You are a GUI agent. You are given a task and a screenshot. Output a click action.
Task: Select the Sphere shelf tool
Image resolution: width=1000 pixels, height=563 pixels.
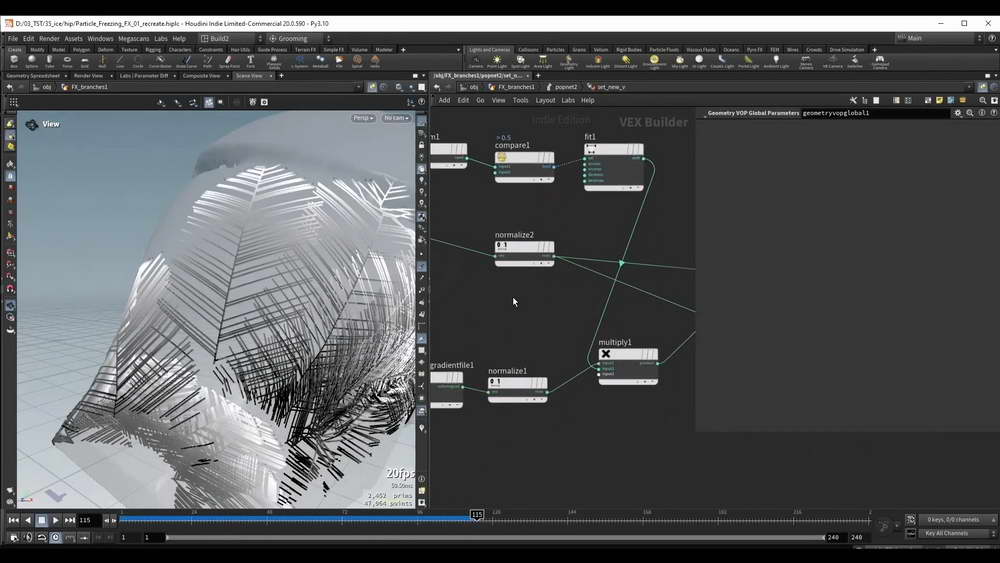click(31, 61)
